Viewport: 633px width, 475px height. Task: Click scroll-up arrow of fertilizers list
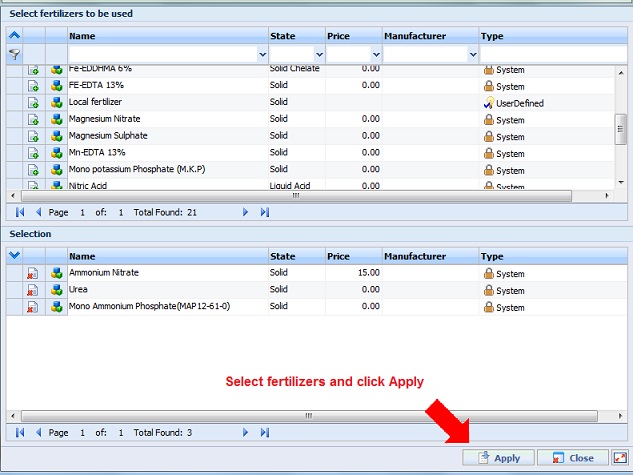[621, 73]
